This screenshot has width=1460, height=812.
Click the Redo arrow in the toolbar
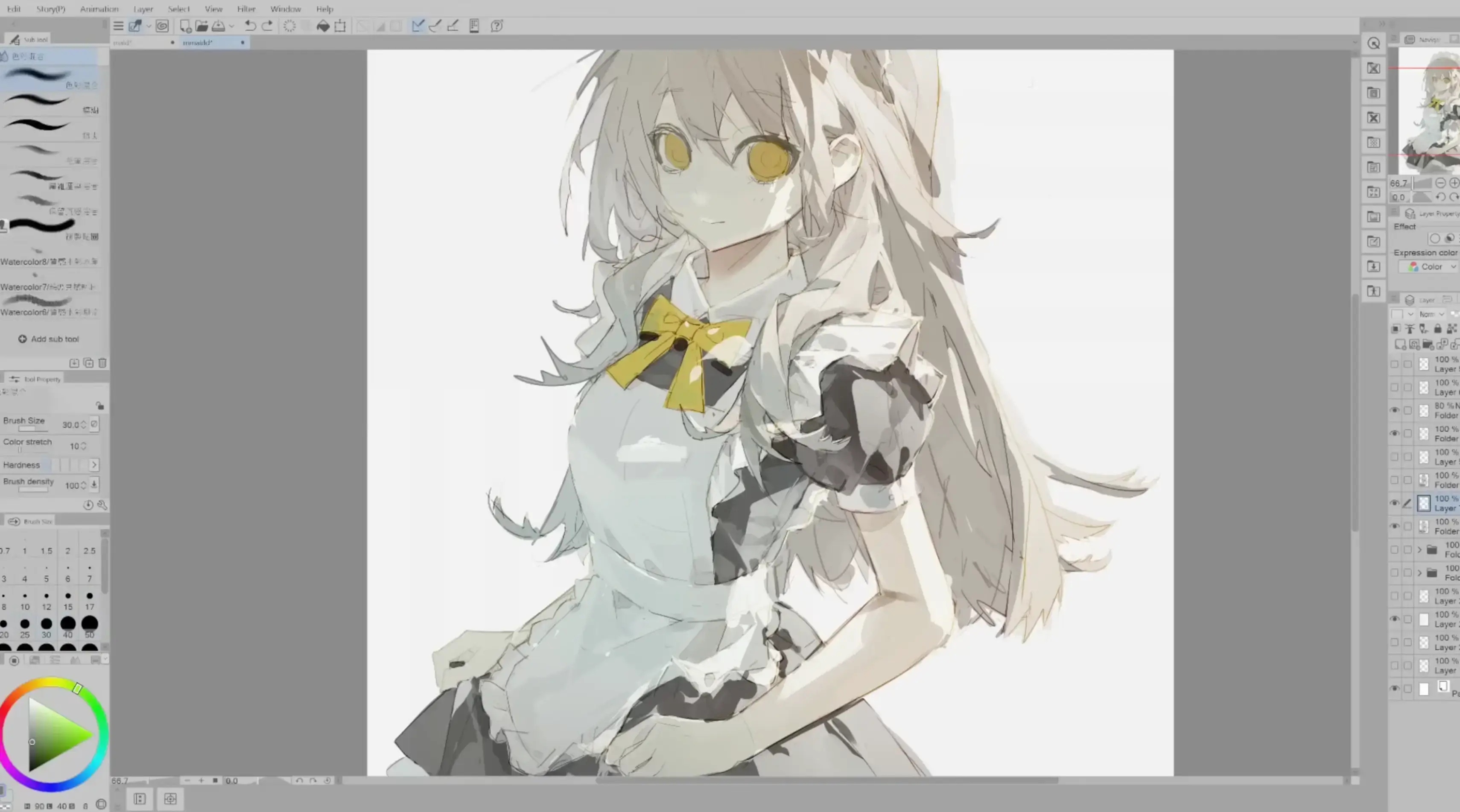click(x=268, y=26)
